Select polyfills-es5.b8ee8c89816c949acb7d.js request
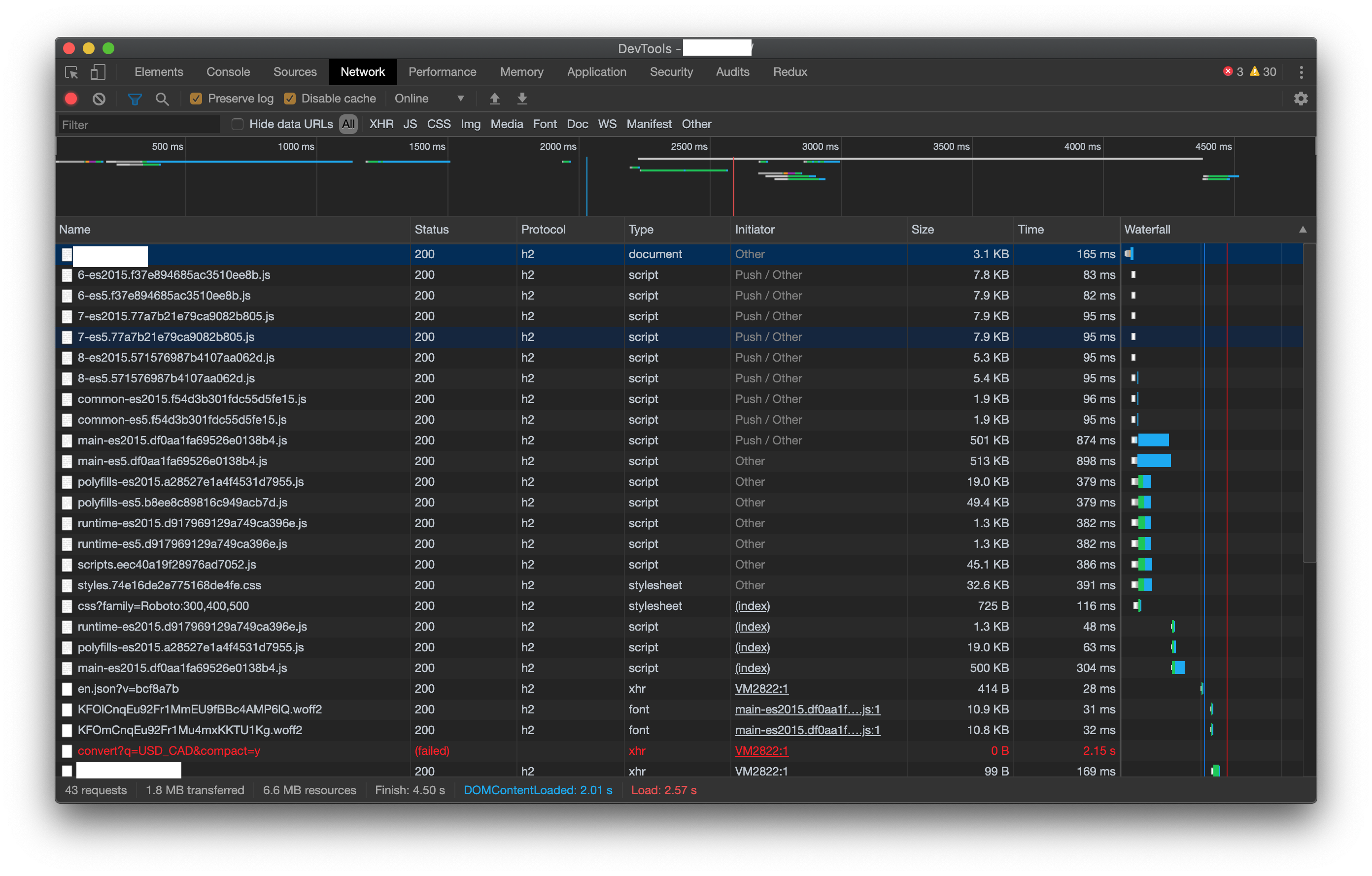 679,503
